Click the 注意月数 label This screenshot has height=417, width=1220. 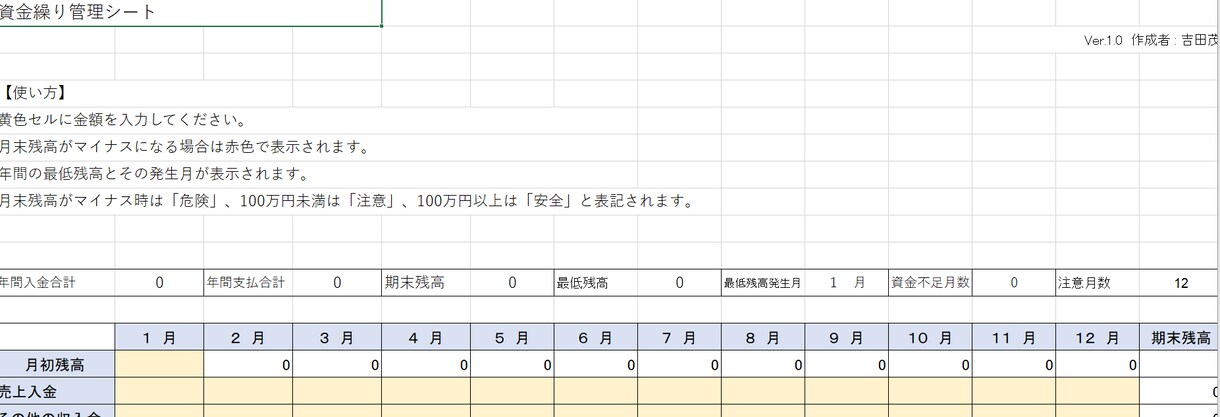[x=1084, y=283]
